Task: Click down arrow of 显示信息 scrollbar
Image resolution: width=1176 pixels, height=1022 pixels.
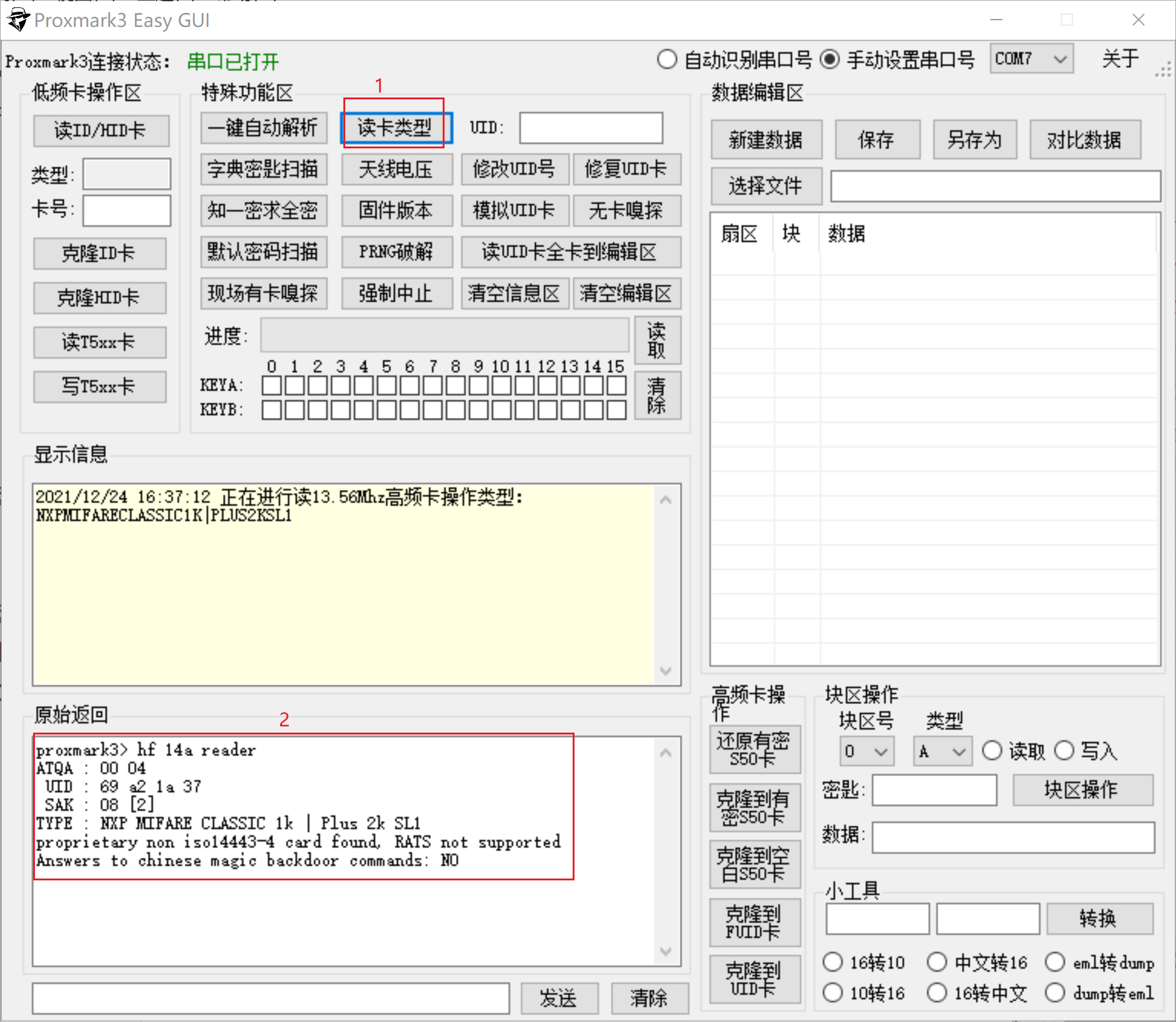Action: [666, 671]
